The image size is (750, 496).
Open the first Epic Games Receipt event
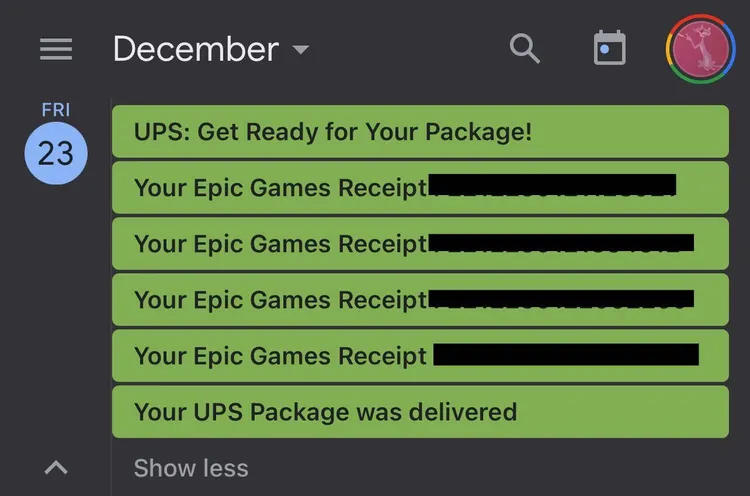click(x=280, y=188)
